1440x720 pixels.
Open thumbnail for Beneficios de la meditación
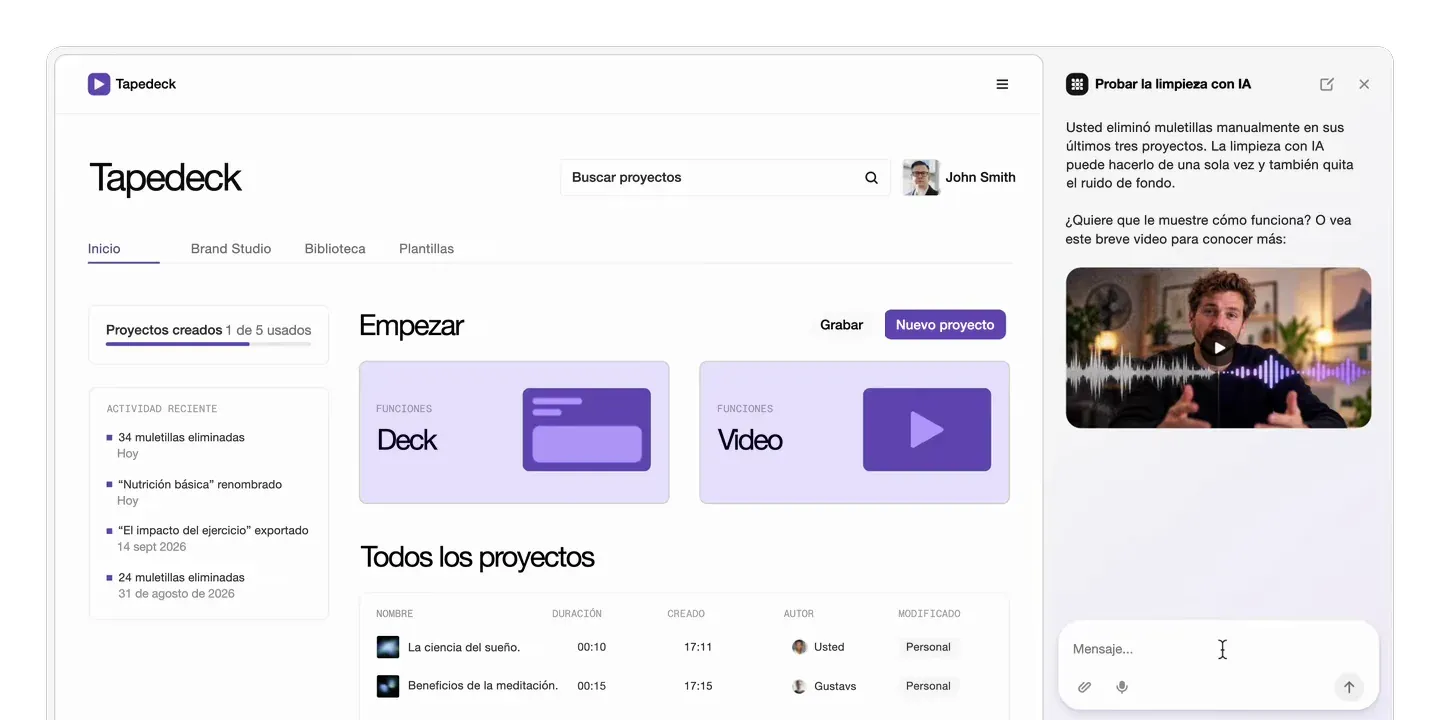coord(388,686)
